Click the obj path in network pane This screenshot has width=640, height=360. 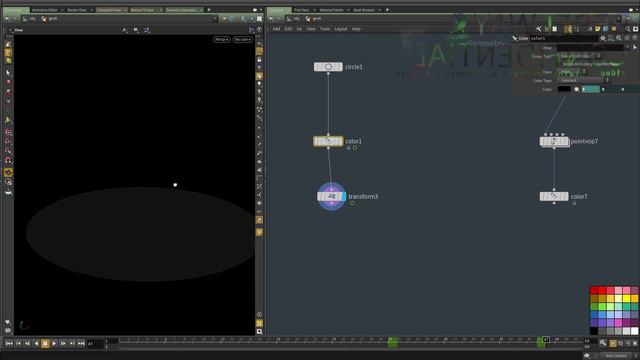click(294, 19)
